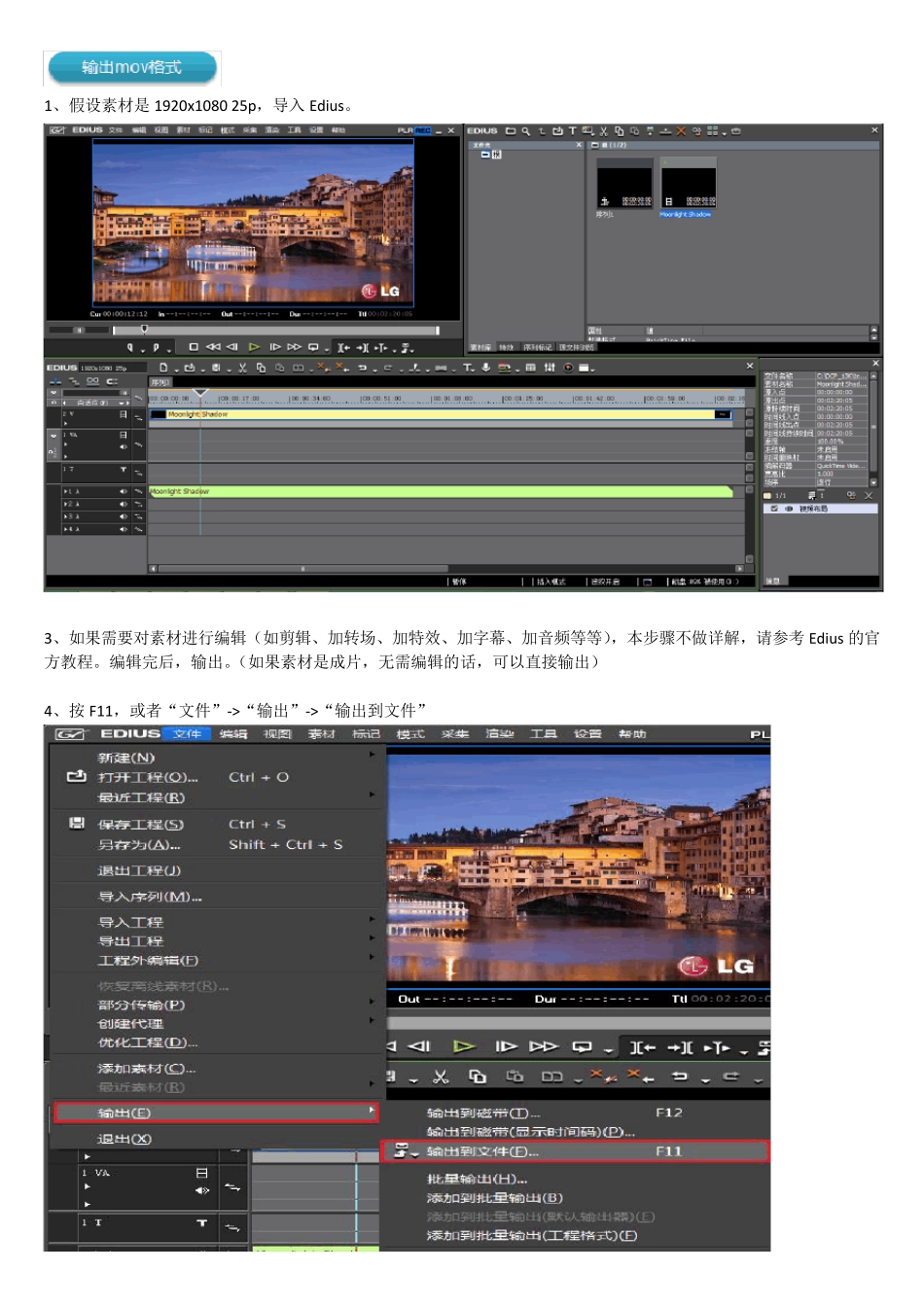Change bin view with the grid view icon
Image resolution: width=924 pixels, height=1307 pixels.
pyautogui.click(x=713, y=130)
